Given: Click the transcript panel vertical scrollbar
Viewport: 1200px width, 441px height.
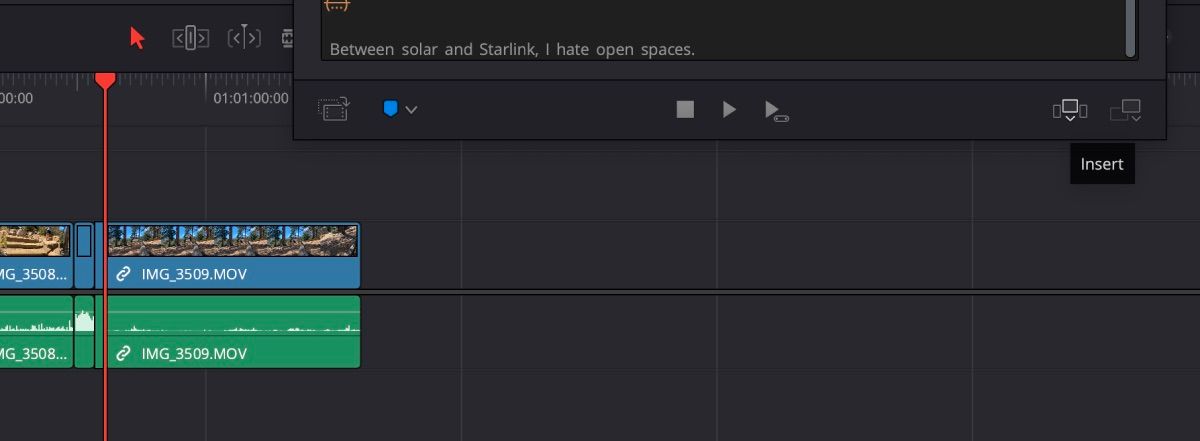Looking at the screenshot, I should (x=1131, y=27).
